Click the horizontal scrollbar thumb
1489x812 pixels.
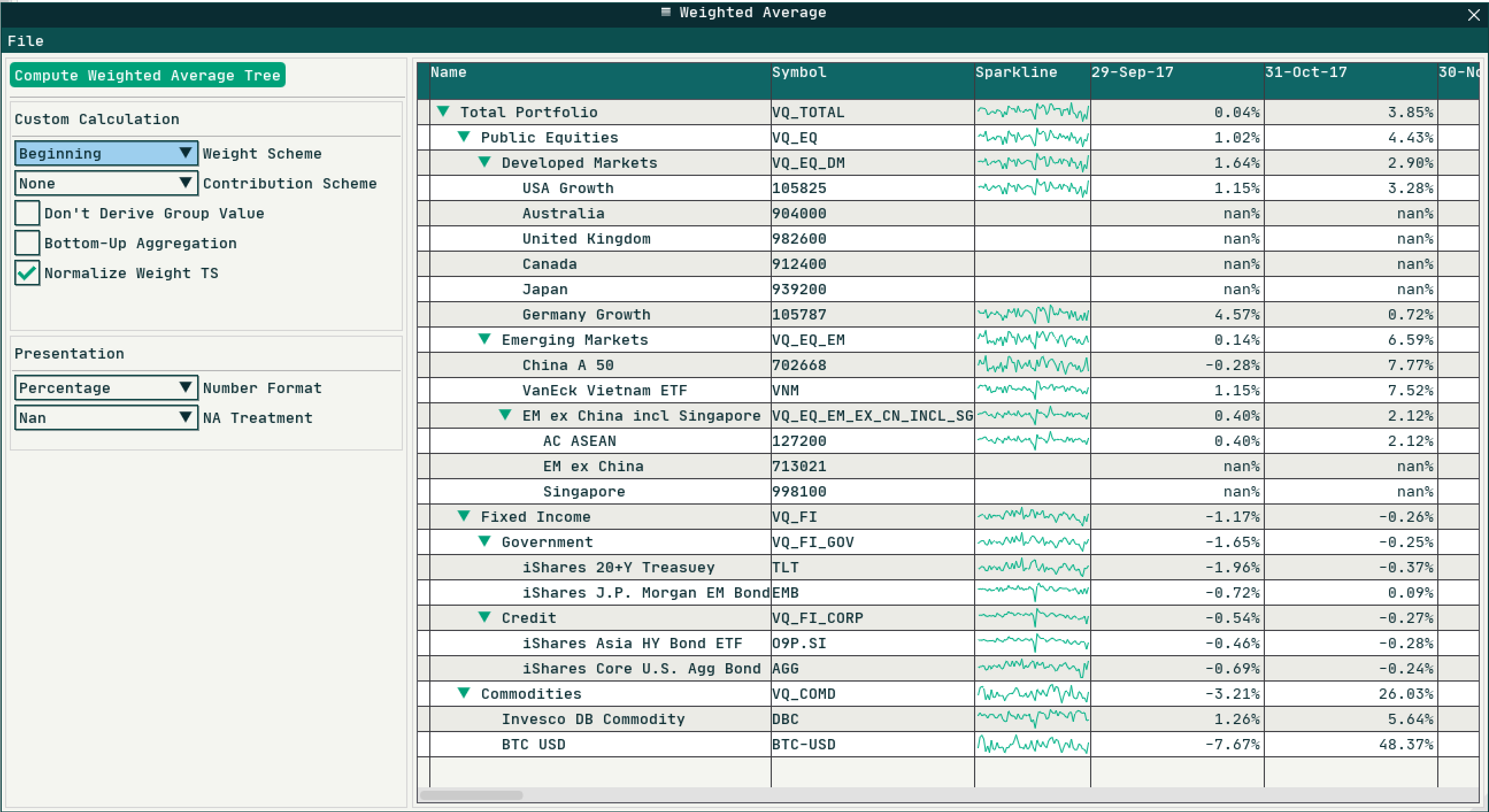[x=471, y=795]
